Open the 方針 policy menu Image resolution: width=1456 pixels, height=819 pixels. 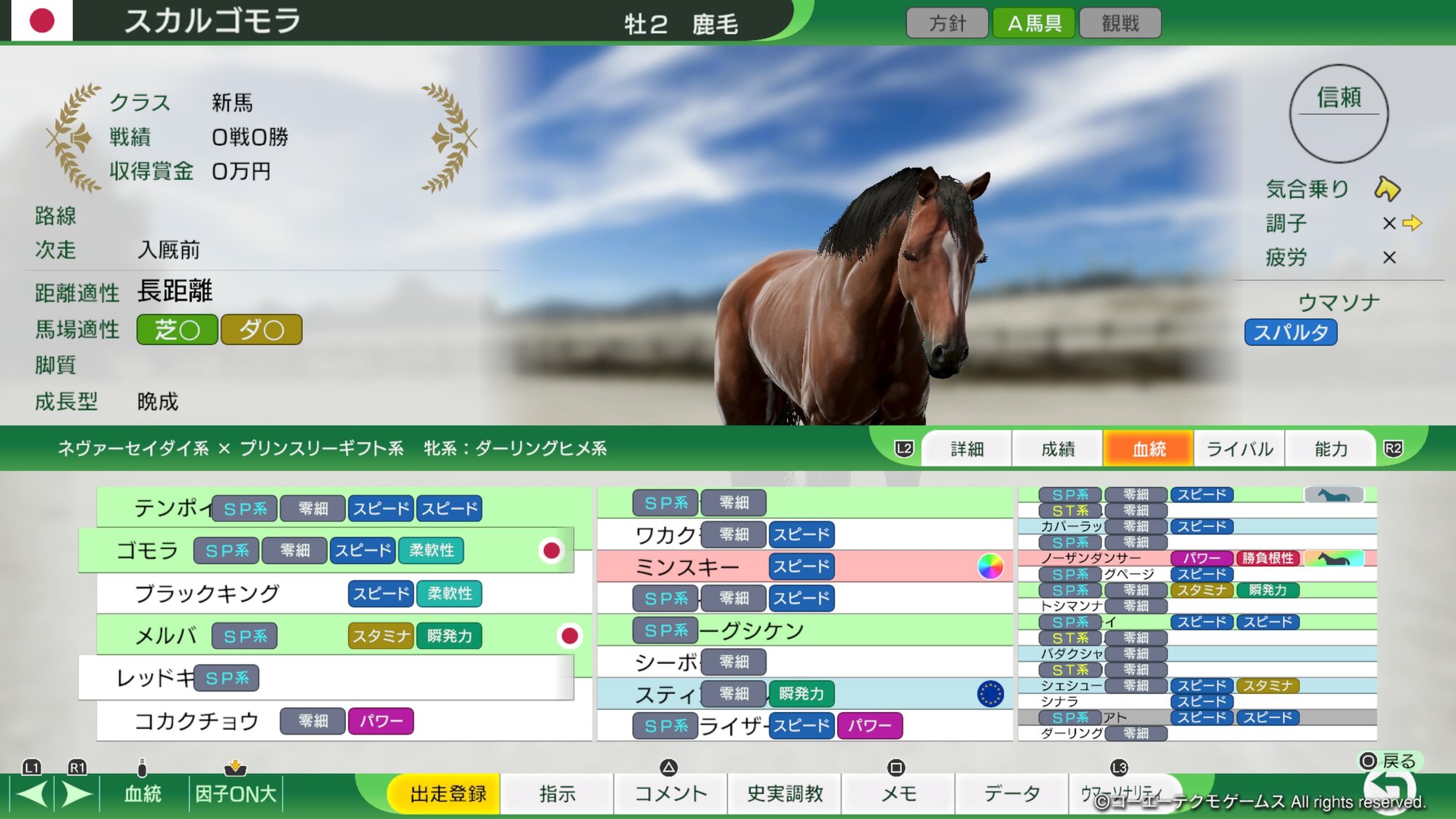947,23
